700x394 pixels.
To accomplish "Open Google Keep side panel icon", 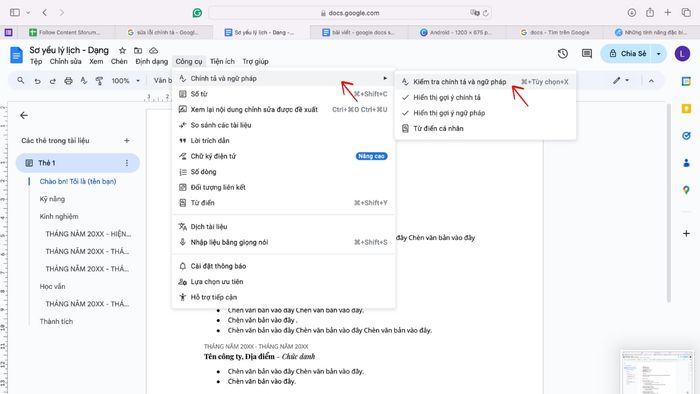I will point(687,108).
